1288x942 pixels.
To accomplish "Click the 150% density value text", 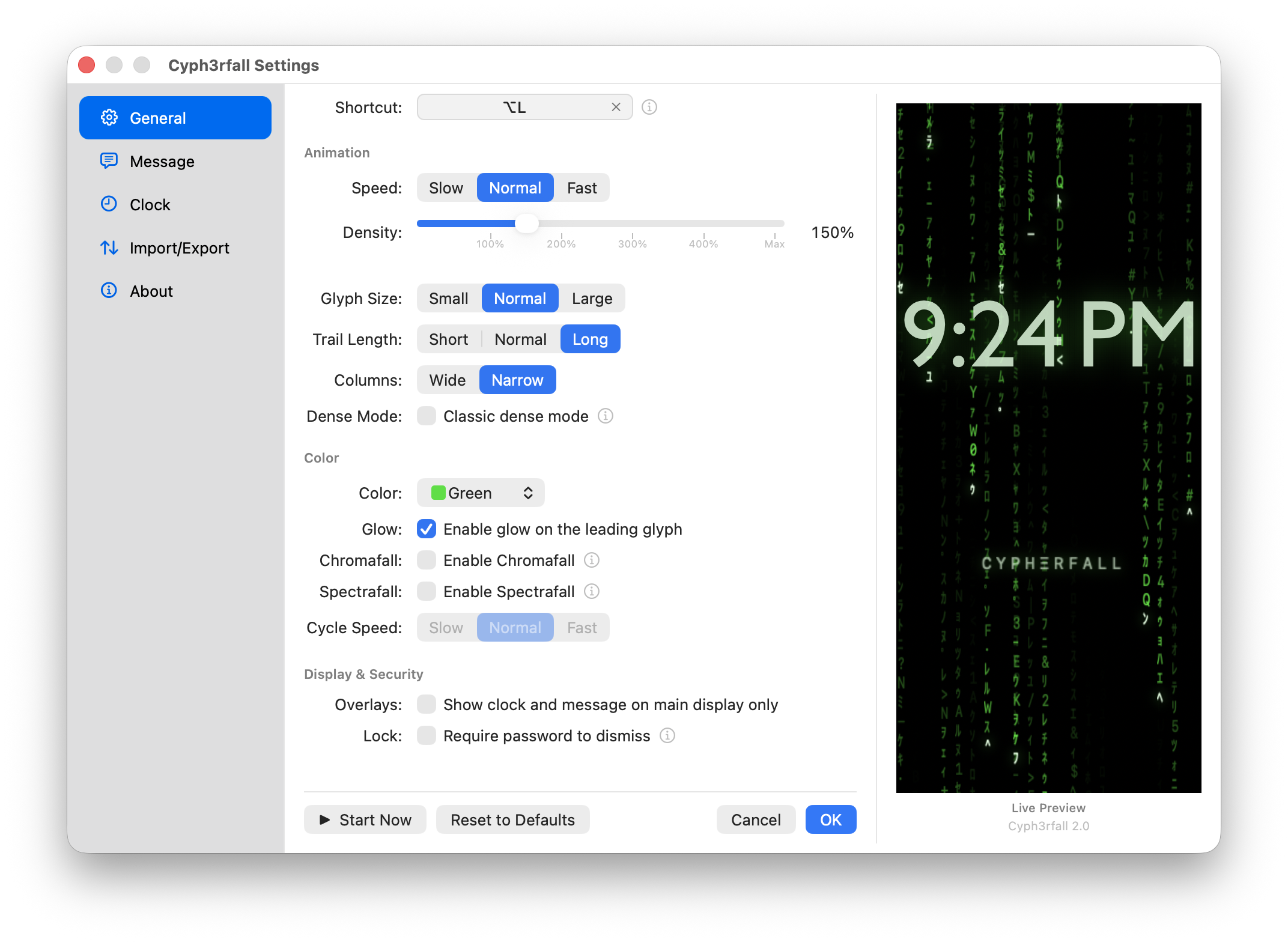I will (x=832, y=232).
